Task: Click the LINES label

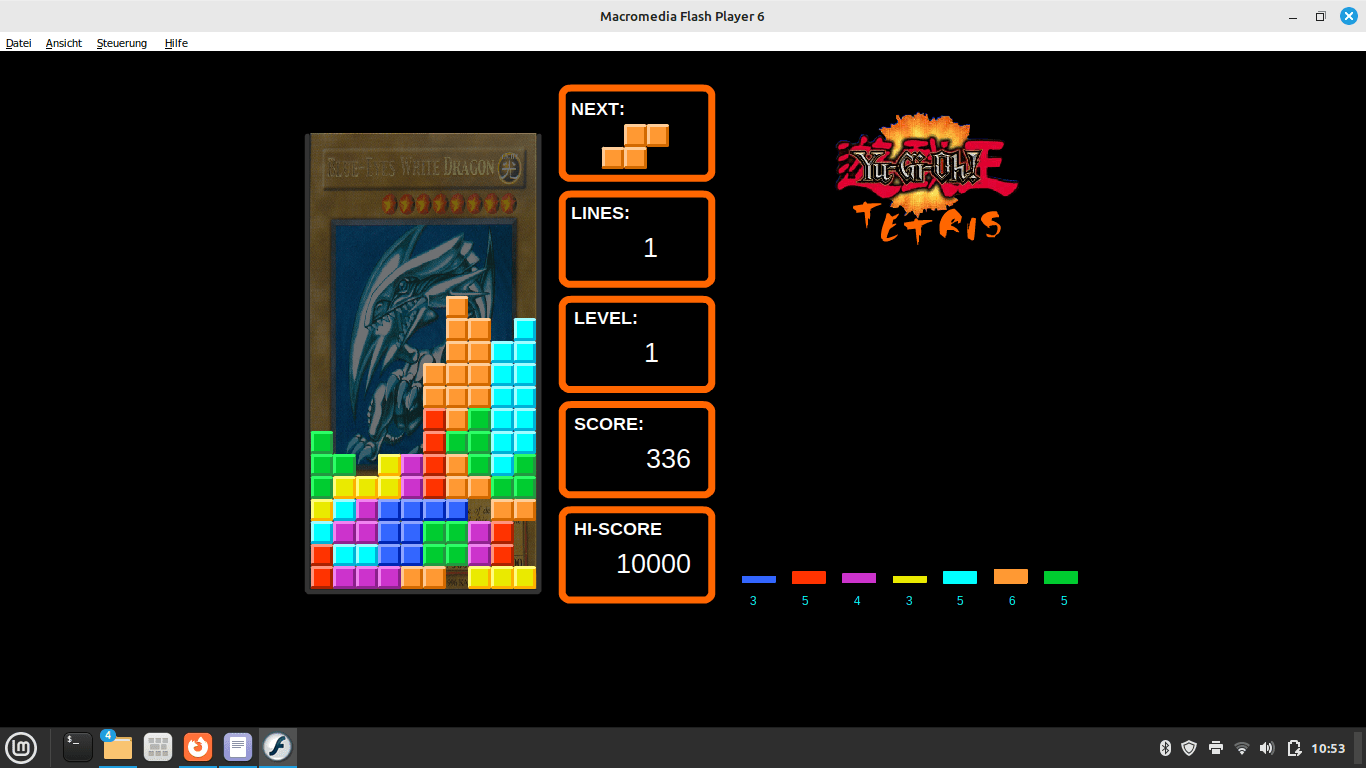Action: [x=600, y=213]
